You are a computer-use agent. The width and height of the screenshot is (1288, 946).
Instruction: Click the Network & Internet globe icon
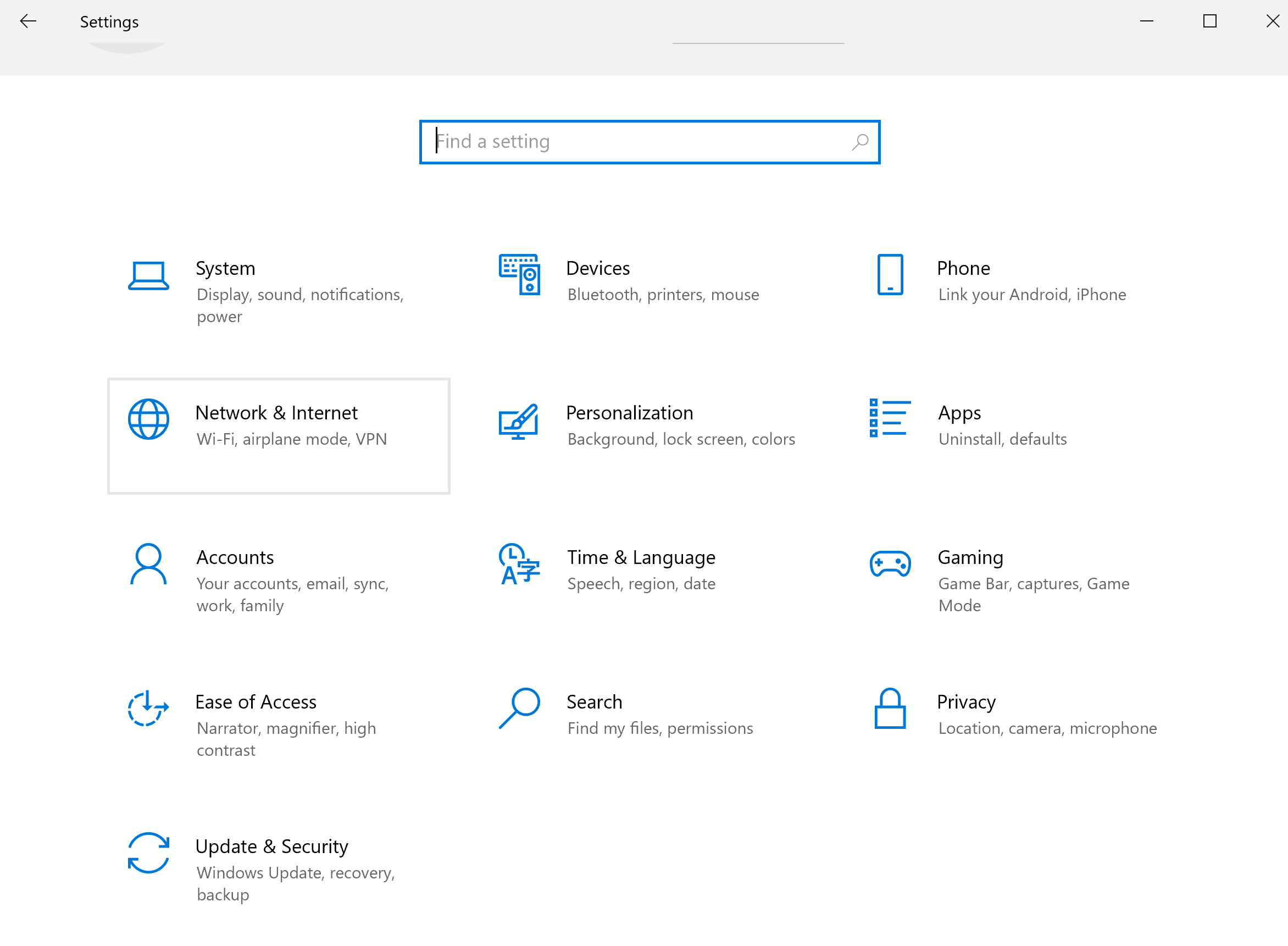tap(148, 419)
